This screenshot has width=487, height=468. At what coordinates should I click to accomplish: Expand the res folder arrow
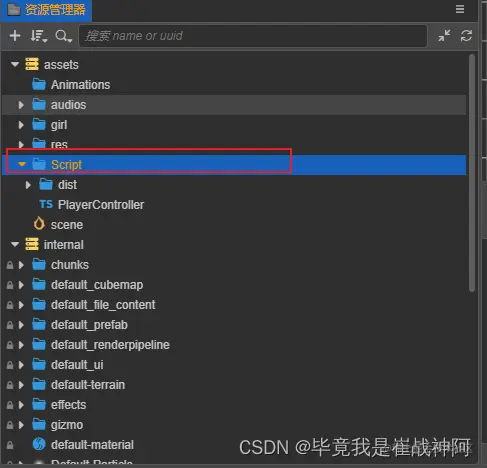click(21, 145)
